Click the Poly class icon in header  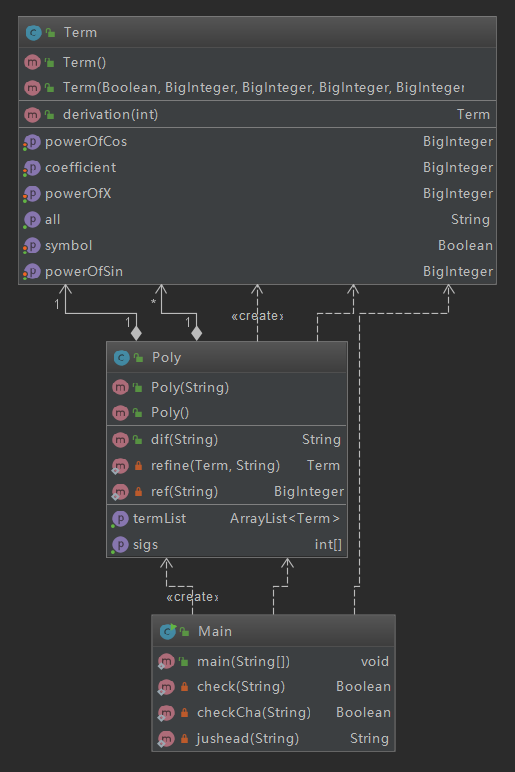point(121,357)
